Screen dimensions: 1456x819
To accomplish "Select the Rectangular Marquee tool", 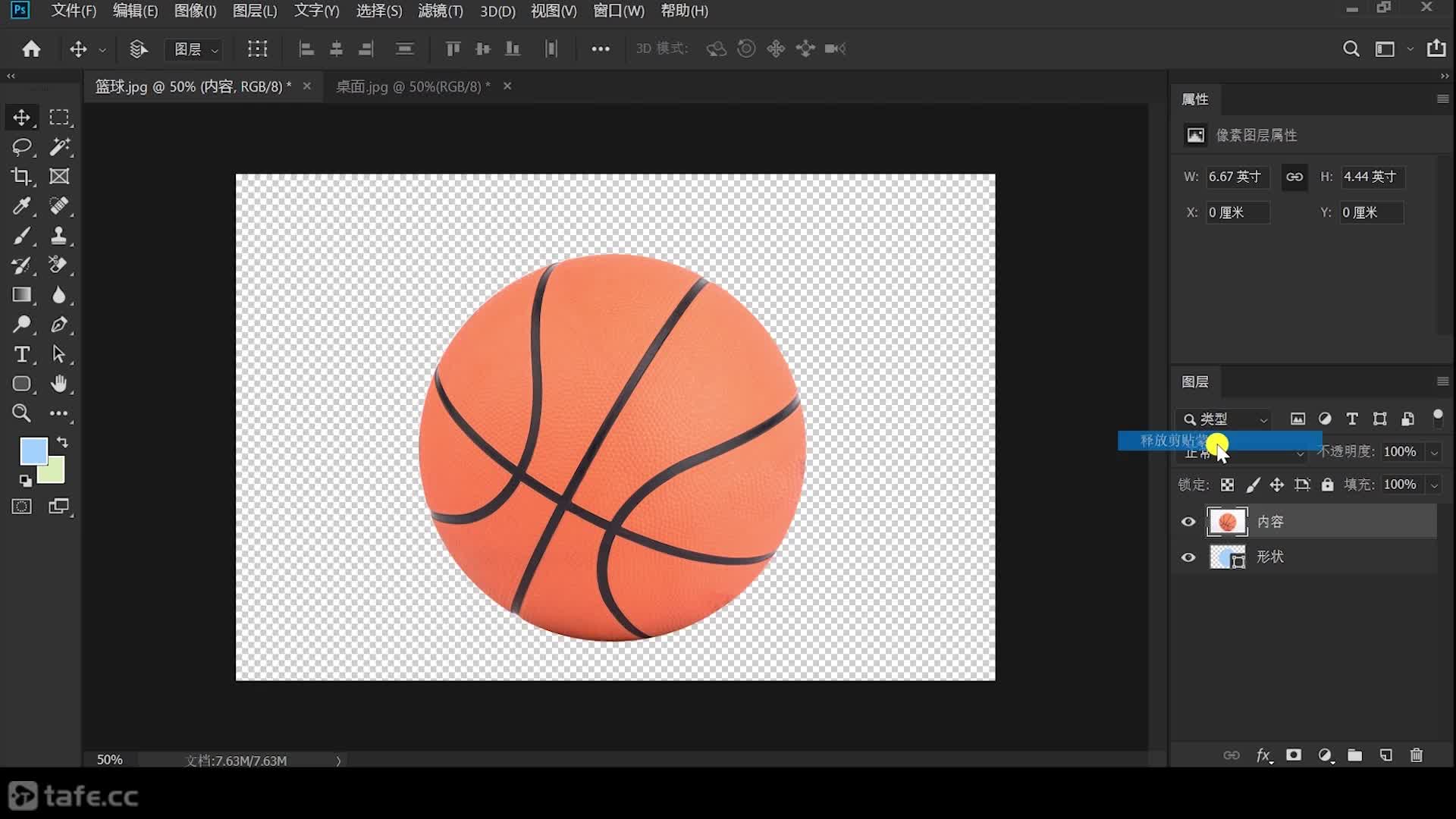I will pyautogui.click(x=59, y=118).
